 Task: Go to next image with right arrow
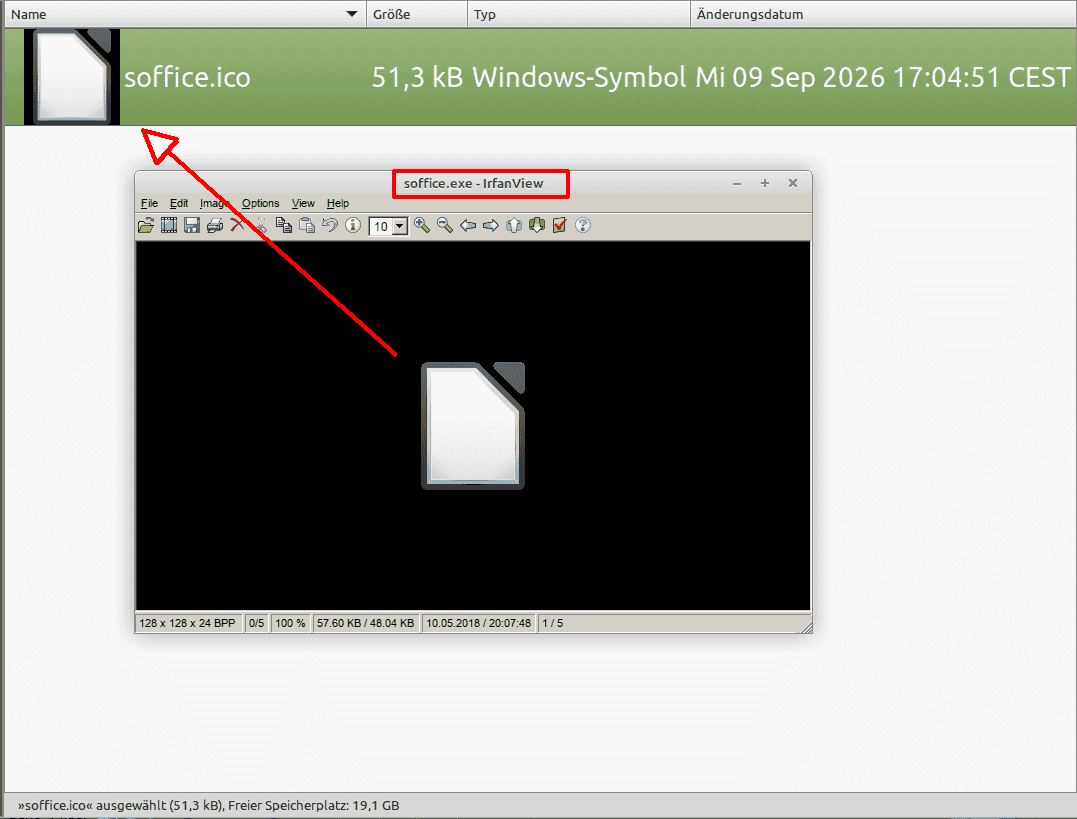[x=491, y=225]
